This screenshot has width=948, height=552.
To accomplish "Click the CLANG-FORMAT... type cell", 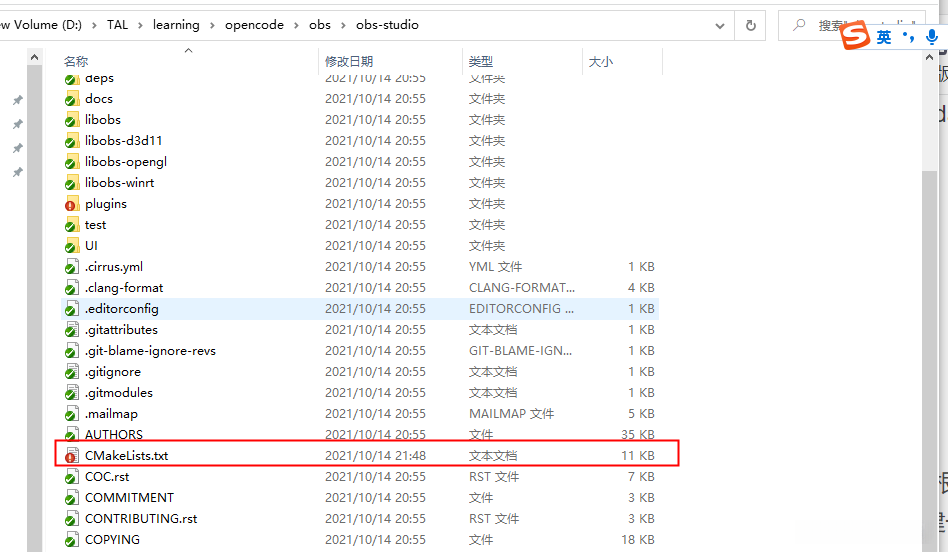I will coord(522,288).
